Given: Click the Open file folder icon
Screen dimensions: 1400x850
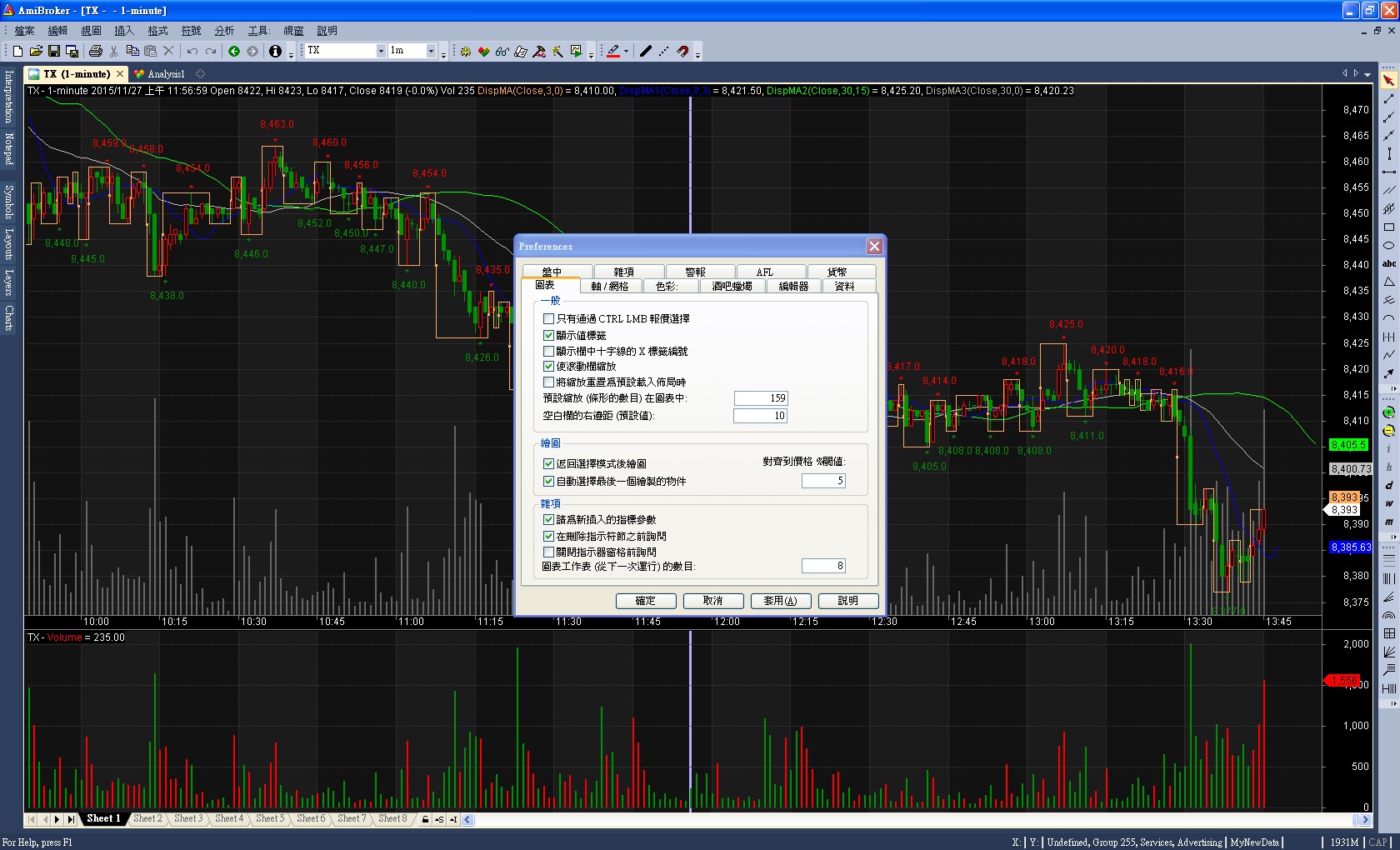Looking at the screenshot, I should 36,52.
